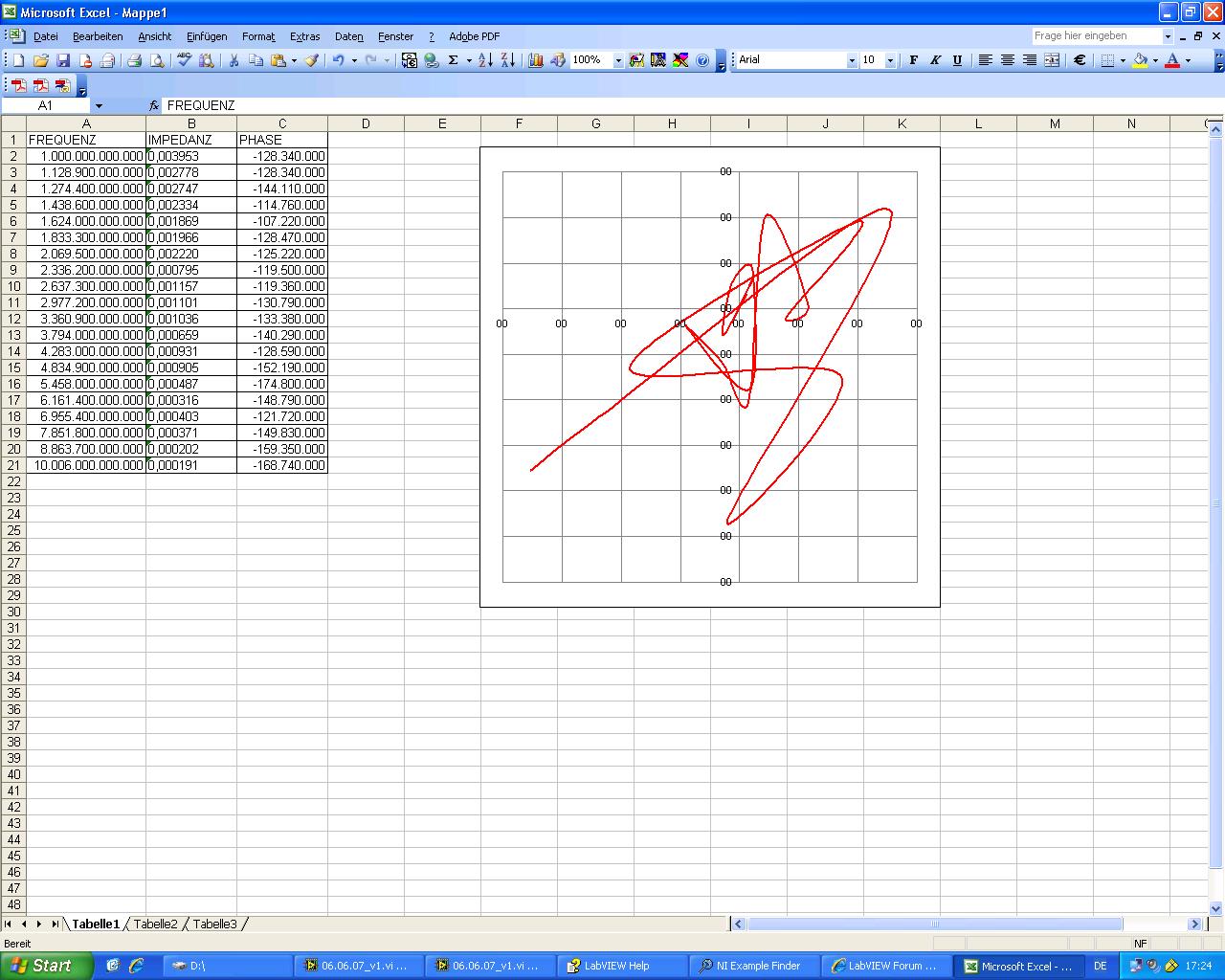1225x980 pixels.
Task: Open print preview
Action: (157, 60)
